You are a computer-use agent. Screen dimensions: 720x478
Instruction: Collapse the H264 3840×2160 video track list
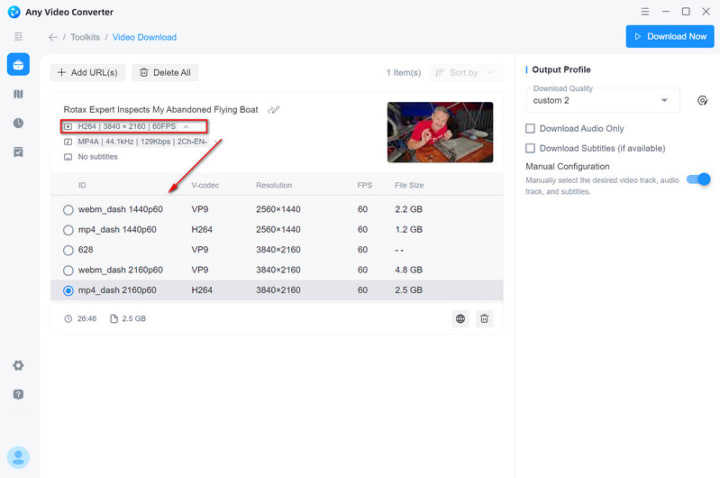[x=186, y=126]
